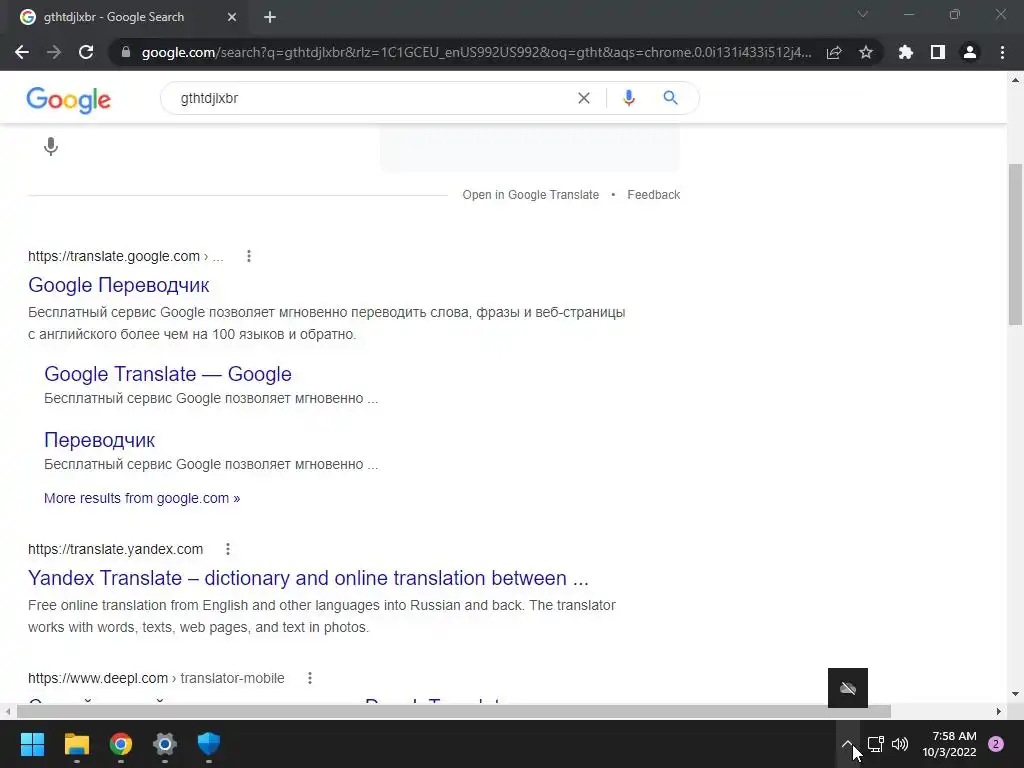Open the tab search chevron in the title bar
Screen dimensions: 1024x768
(863, 14)
